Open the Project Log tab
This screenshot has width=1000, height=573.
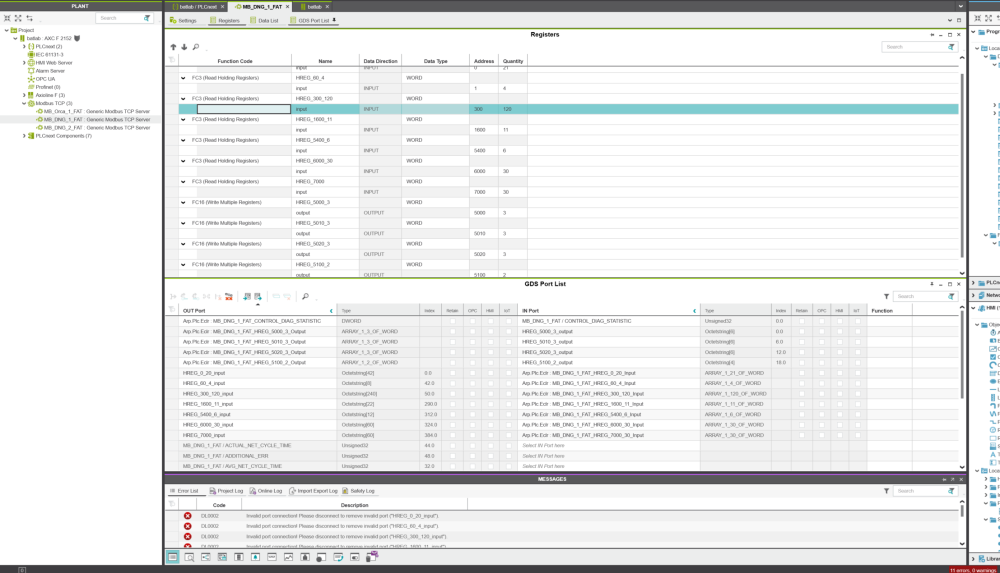click(226, 491)
